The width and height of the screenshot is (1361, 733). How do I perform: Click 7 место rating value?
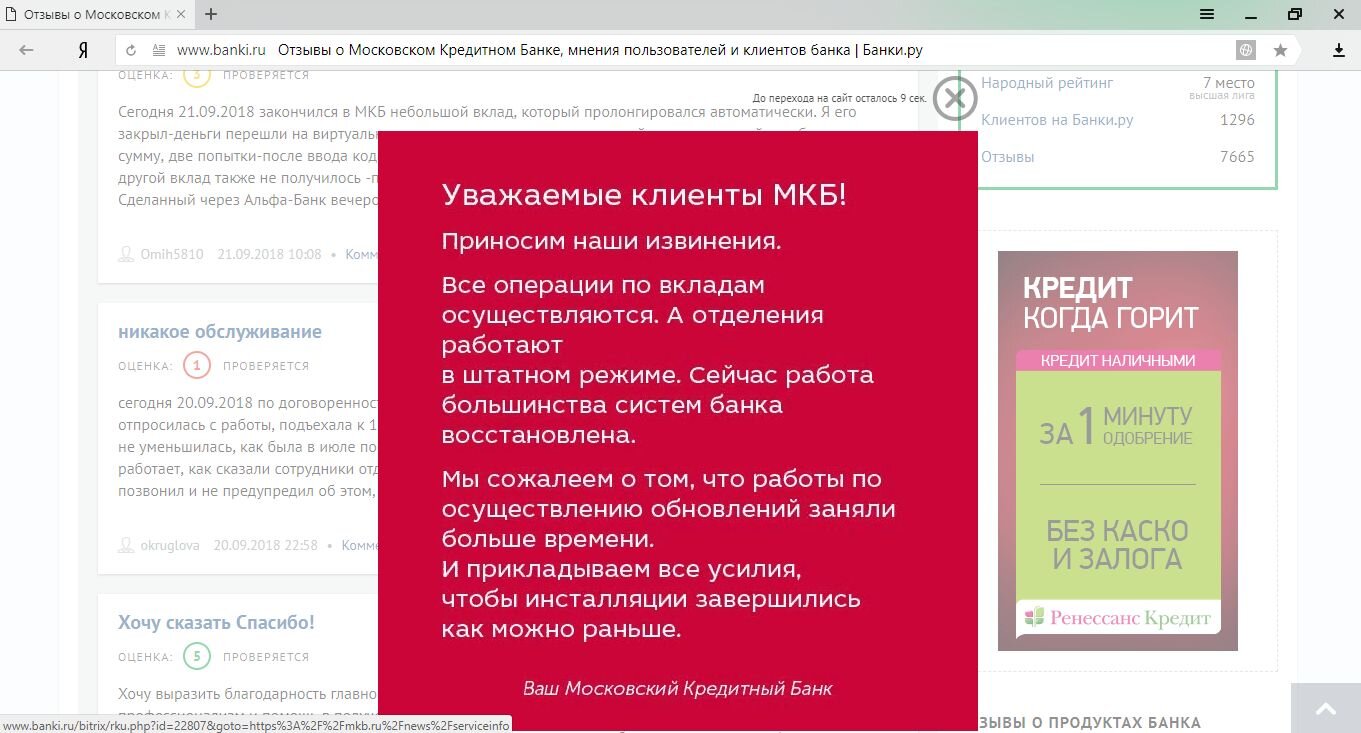(x=1228, y=83)
